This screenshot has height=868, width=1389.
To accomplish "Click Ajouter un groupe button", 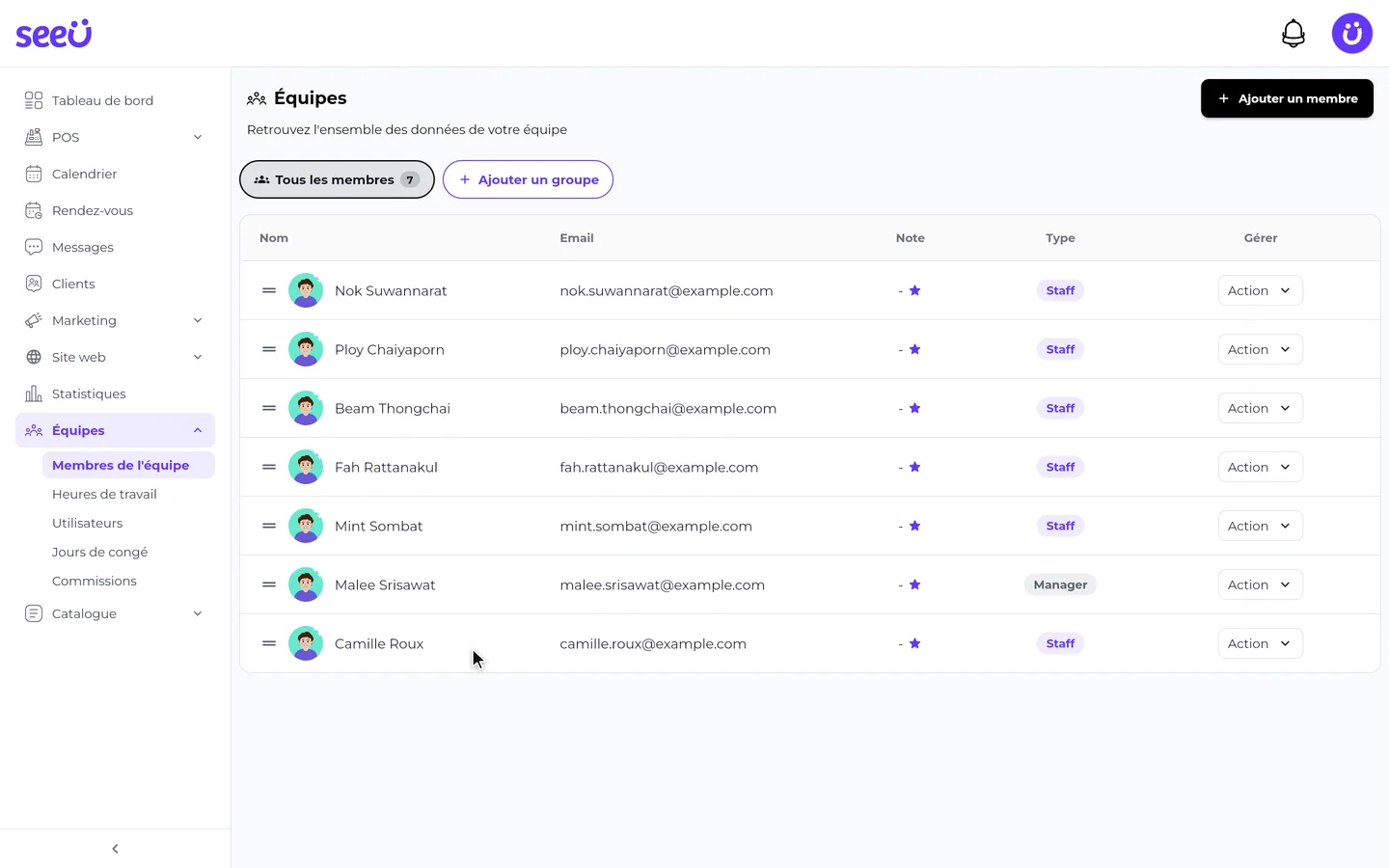I will 528,179.
